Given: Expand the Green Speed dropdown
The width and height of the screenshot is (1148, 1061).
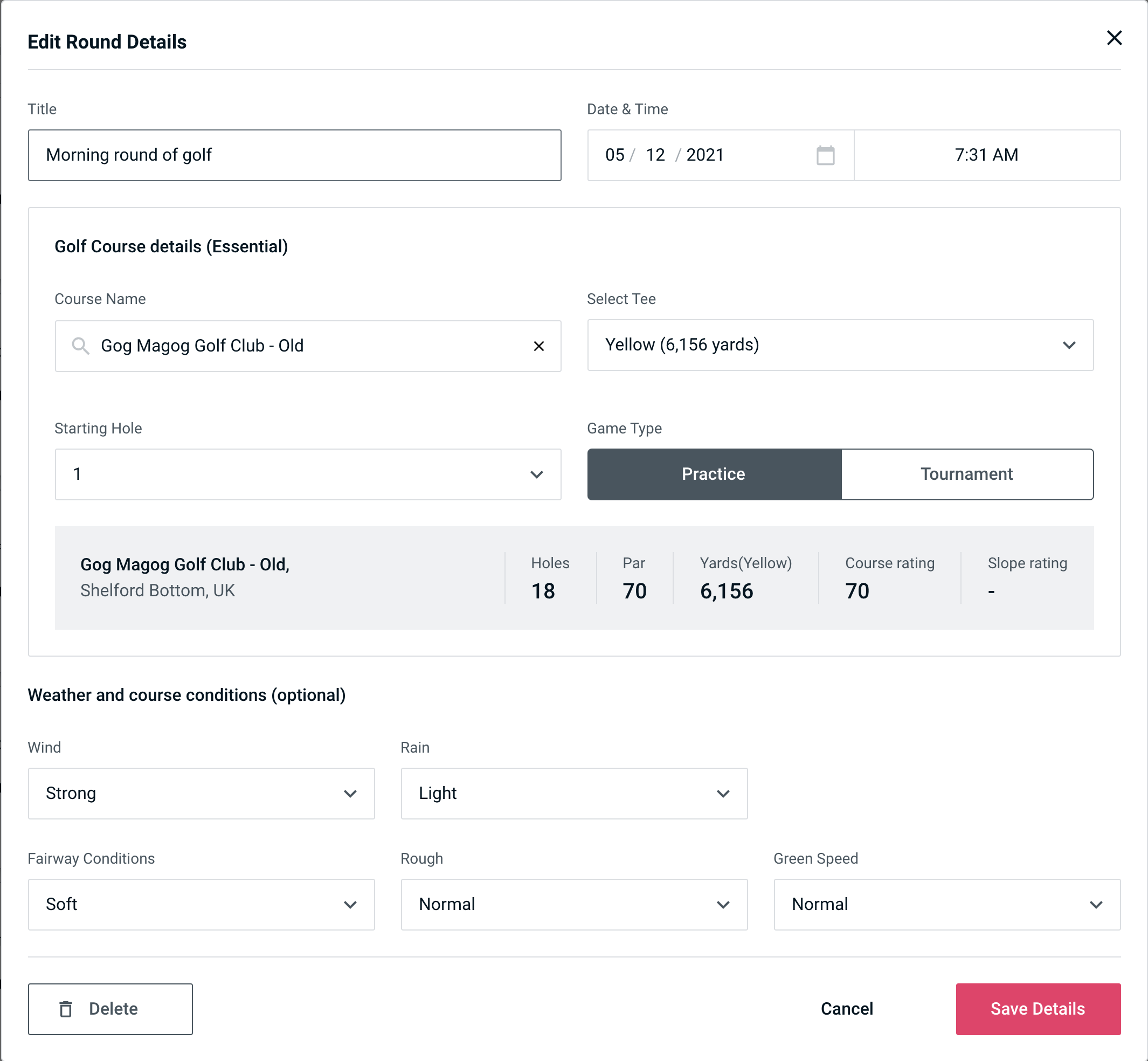Looking at the screenshot, I should click(x=947, y=905).
